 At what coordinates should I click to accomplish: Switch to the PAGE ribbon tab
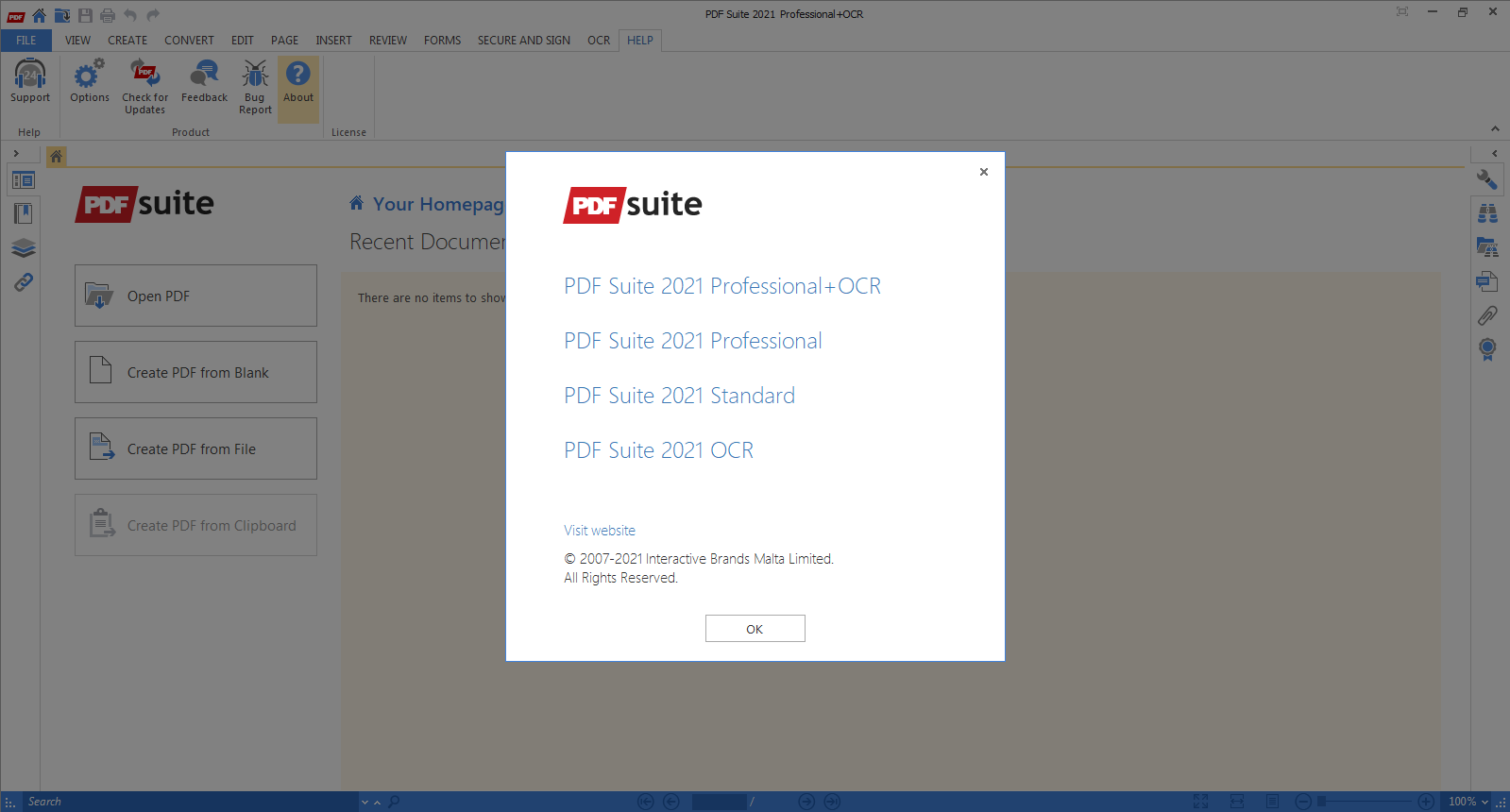(x=284, y=41)
